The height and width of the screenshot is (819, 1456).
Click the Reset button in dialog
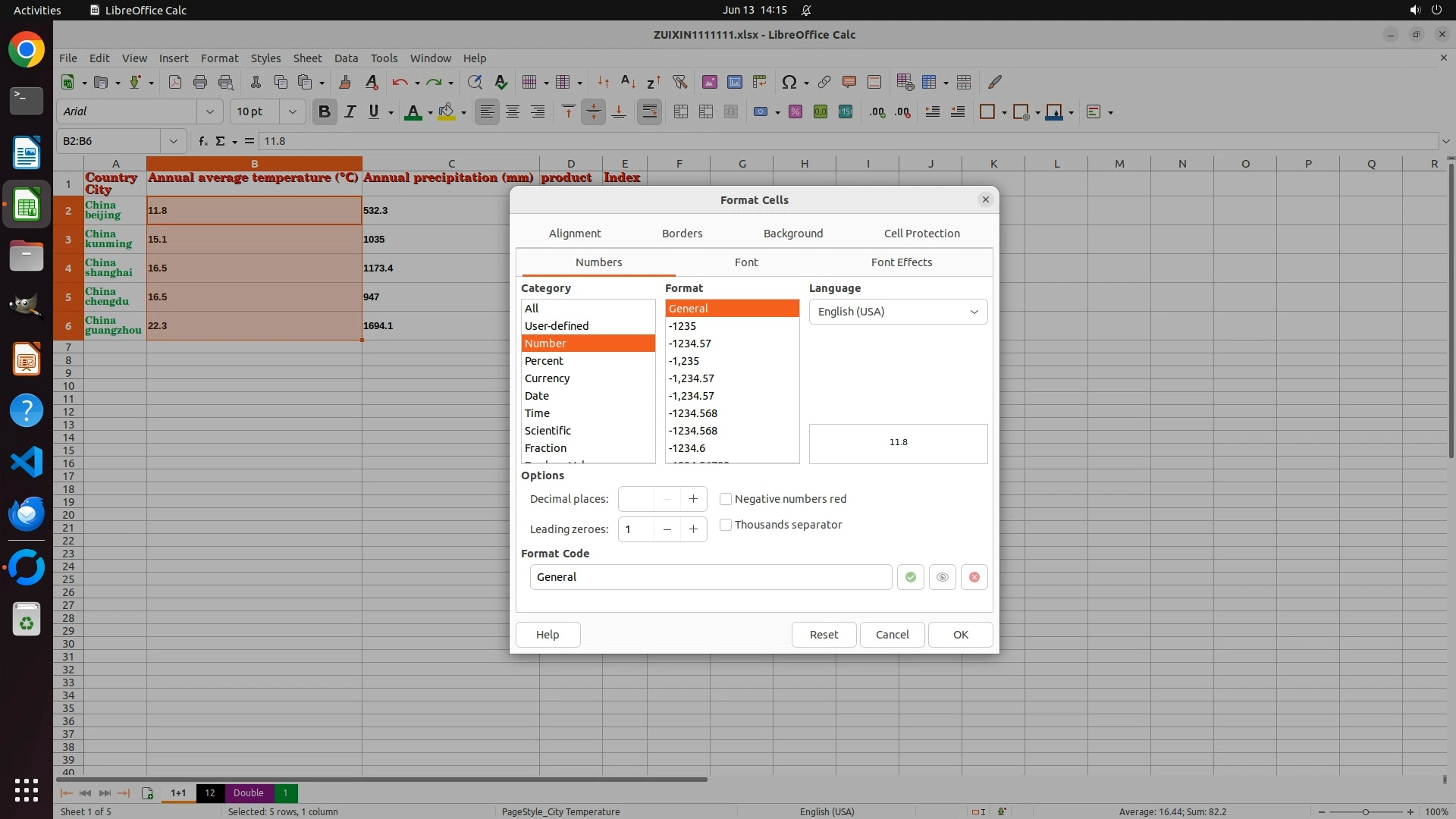pyautogui.click(x=824, y=635)
